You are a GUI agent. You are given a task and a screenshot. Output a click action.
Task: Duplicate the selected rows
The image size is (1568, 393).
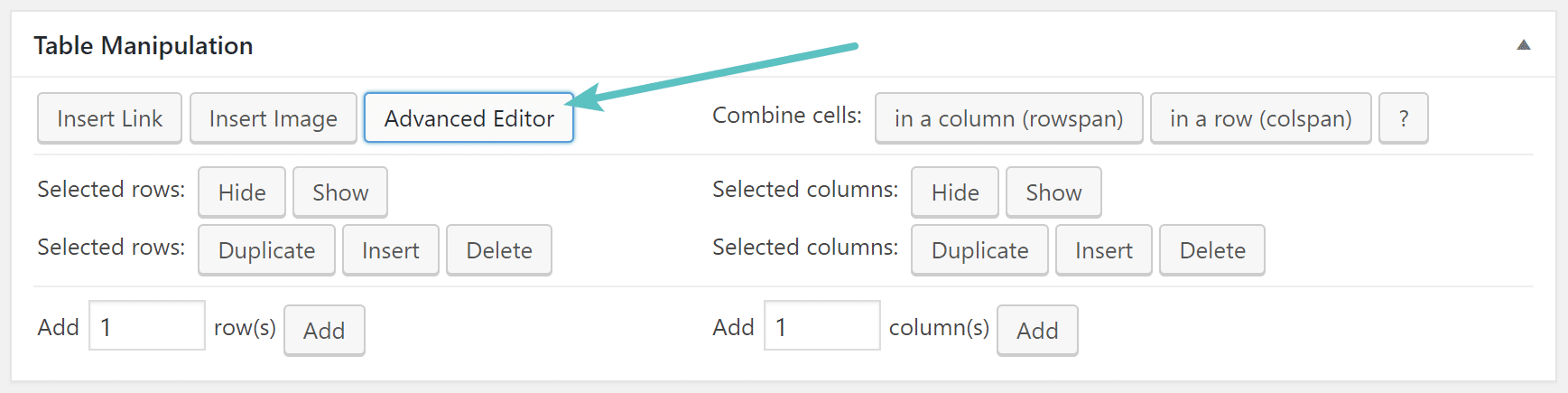point(266,250)
